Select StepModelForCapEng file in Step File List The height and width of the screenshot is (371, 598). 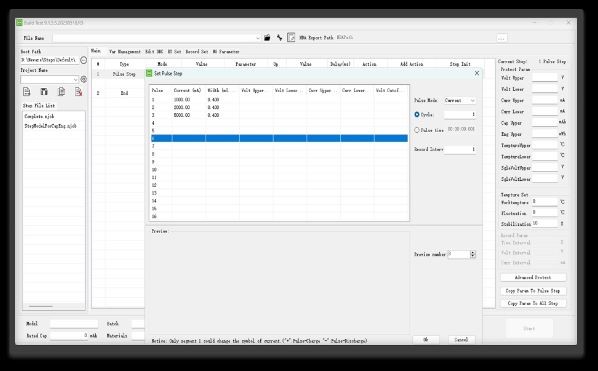[50, 125]
